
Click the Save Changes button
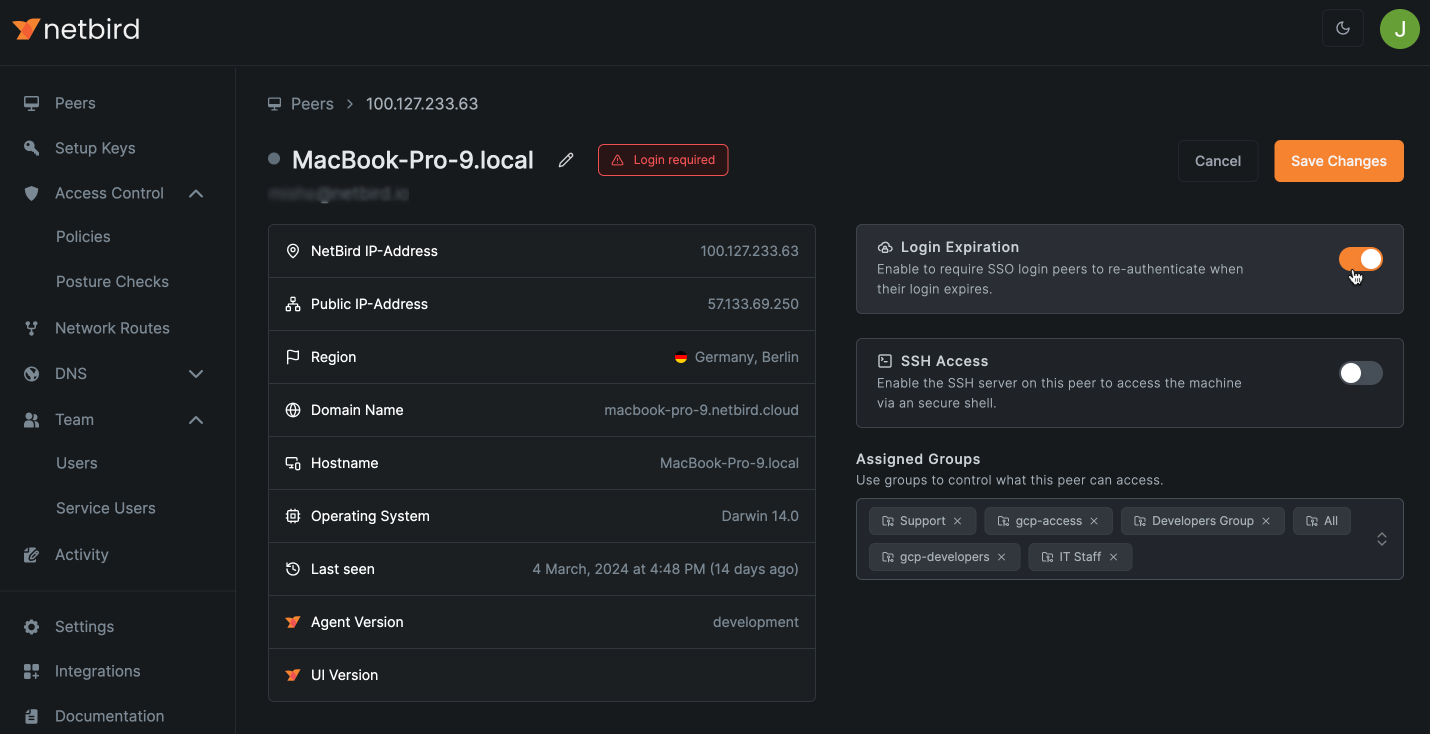point(1338,161)
